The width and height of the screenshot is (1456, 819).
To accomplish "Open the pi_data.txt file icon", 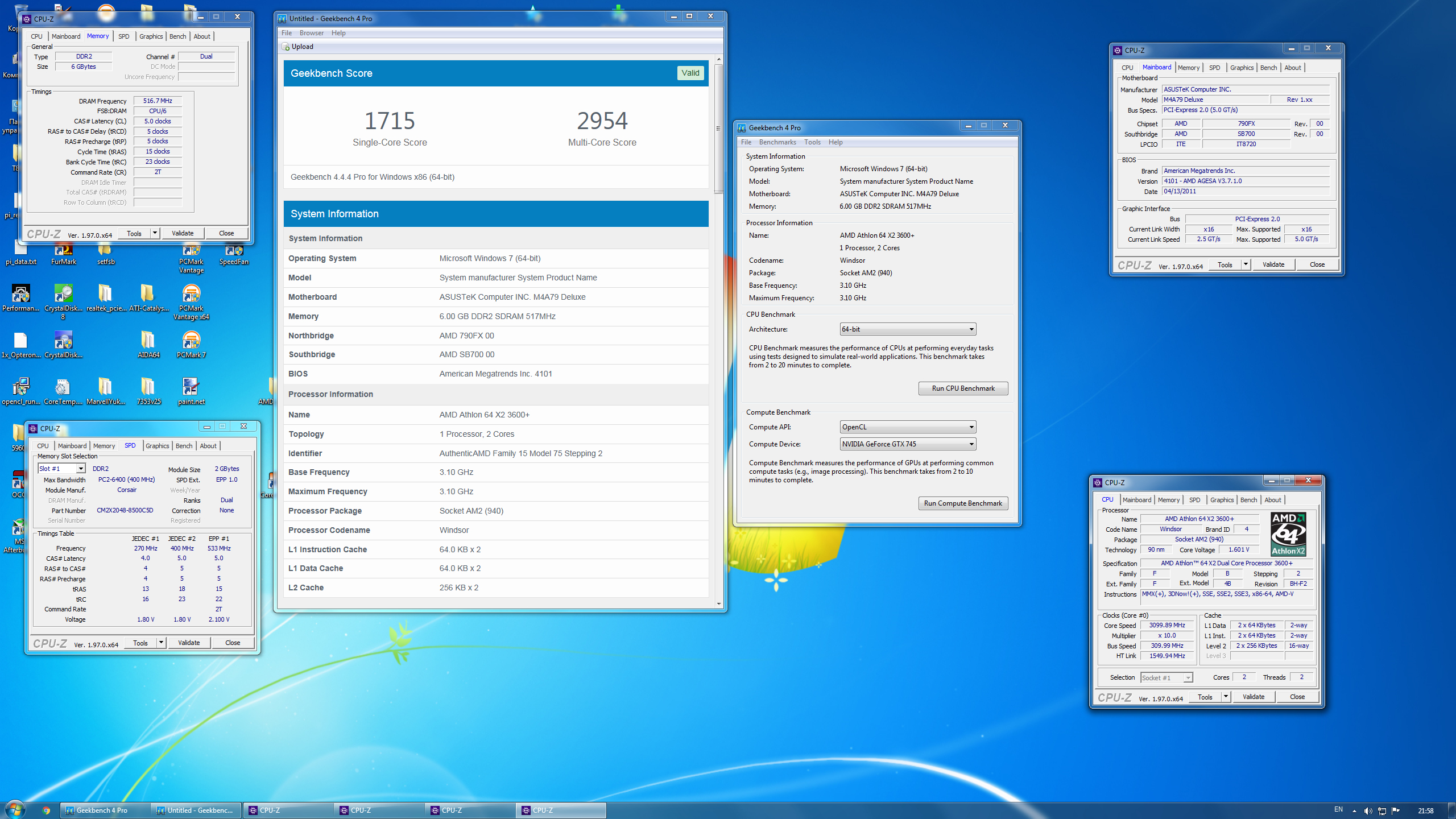I will click(x=20, y=255).
